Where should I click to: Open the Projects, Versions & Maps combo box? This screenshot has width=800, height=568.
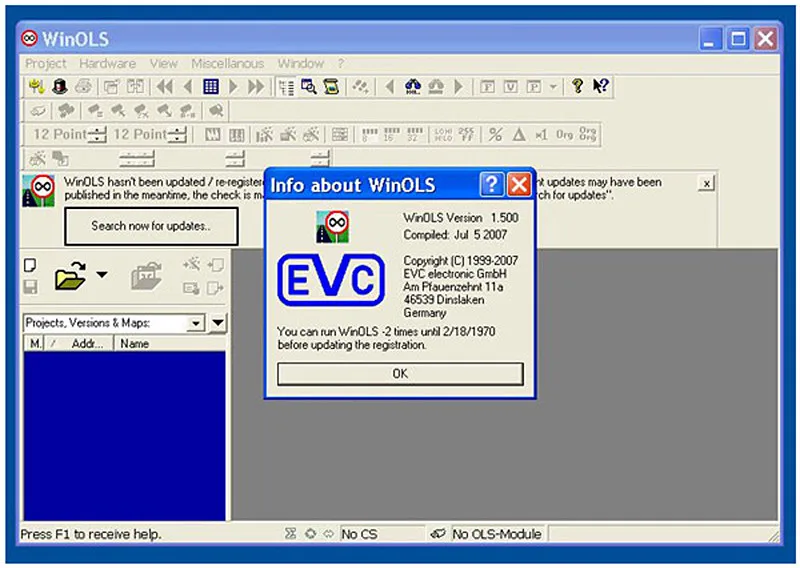(x=114, y=323)
